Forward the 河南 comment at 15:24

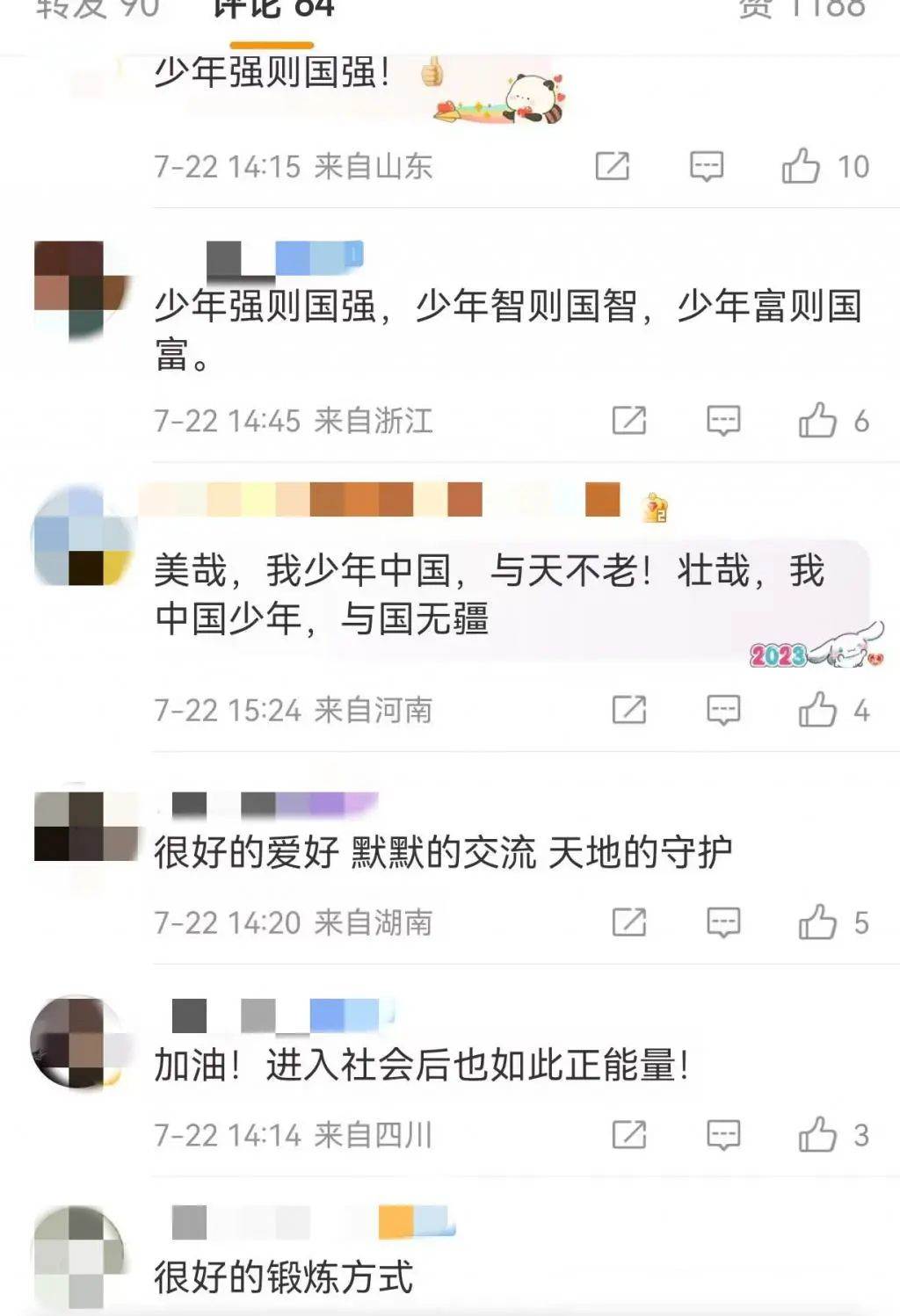pyautogui.click(x=629, y=710)
